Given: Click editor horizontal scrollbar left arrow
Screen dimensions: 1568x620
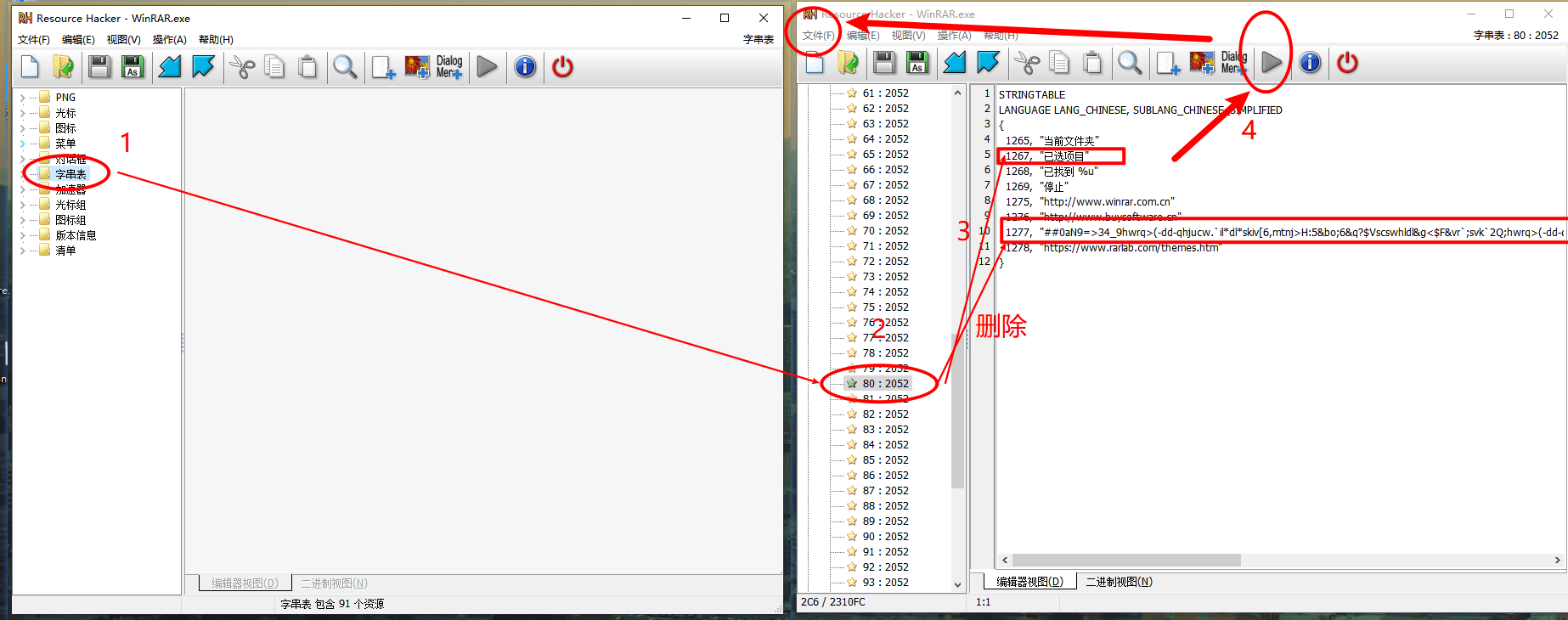Looking at the screenshot, I should [x=1006, y=561].
